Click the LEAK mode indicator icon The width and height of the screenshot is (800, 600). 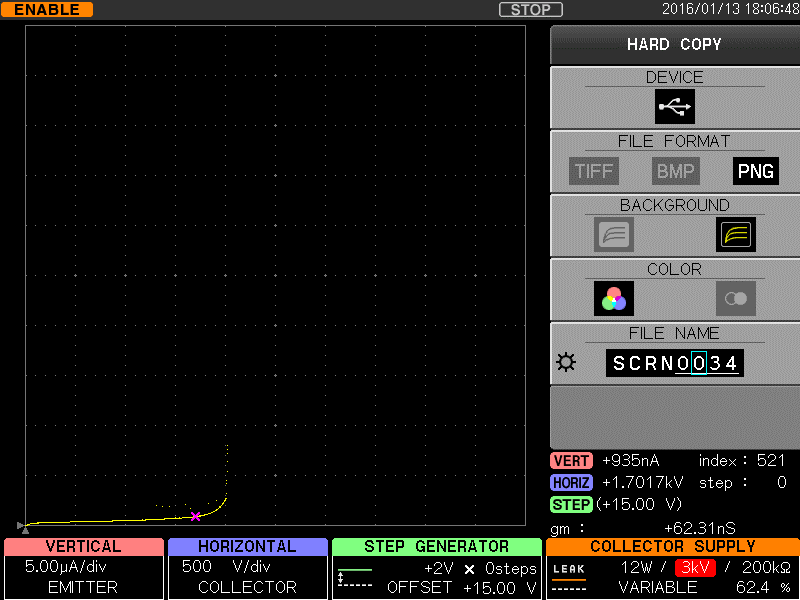[x=569, y=577]
